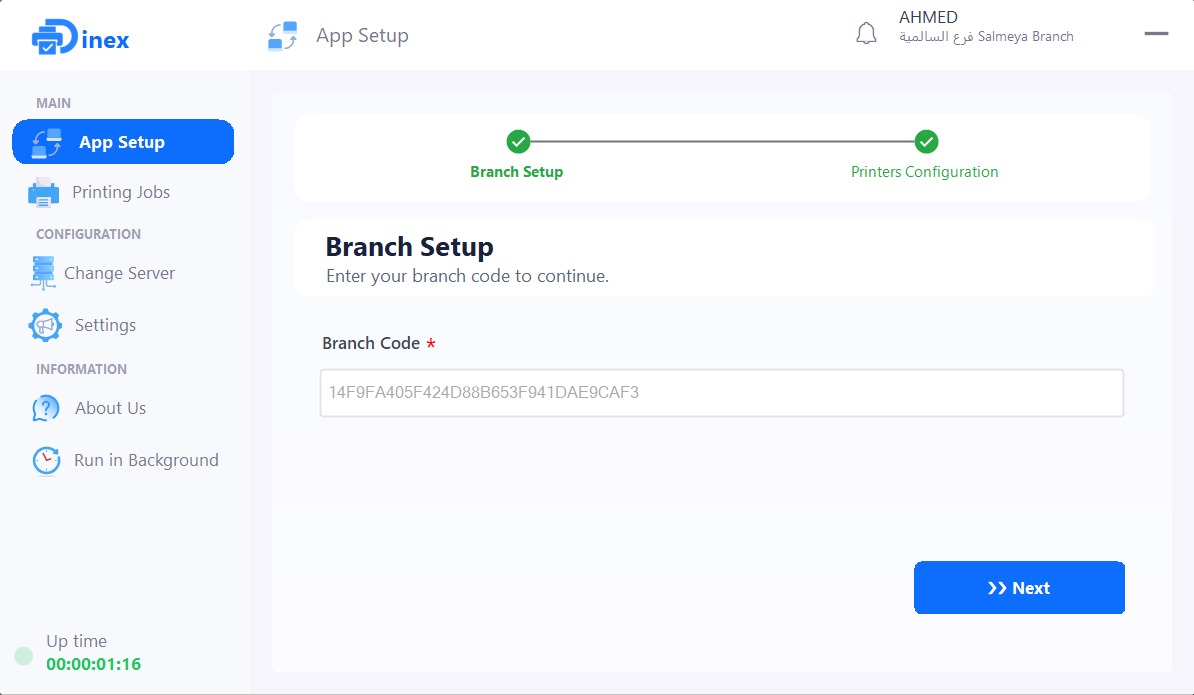
Task: Open notifications bell
Action: click(x=866, y=33)
